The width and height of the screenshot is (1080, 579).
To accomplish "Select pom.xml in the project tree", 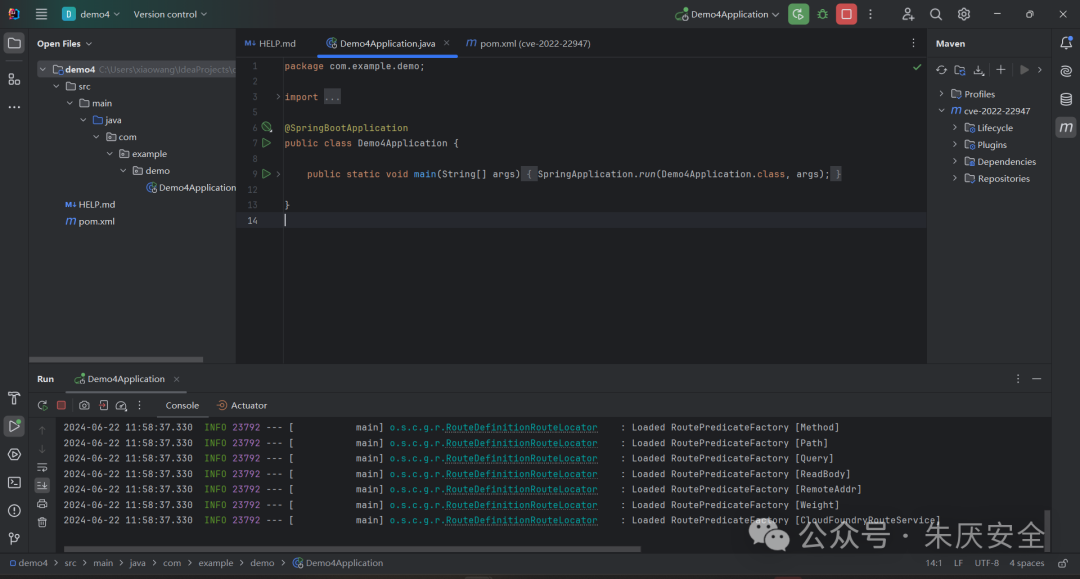I will tap(90, 222).
